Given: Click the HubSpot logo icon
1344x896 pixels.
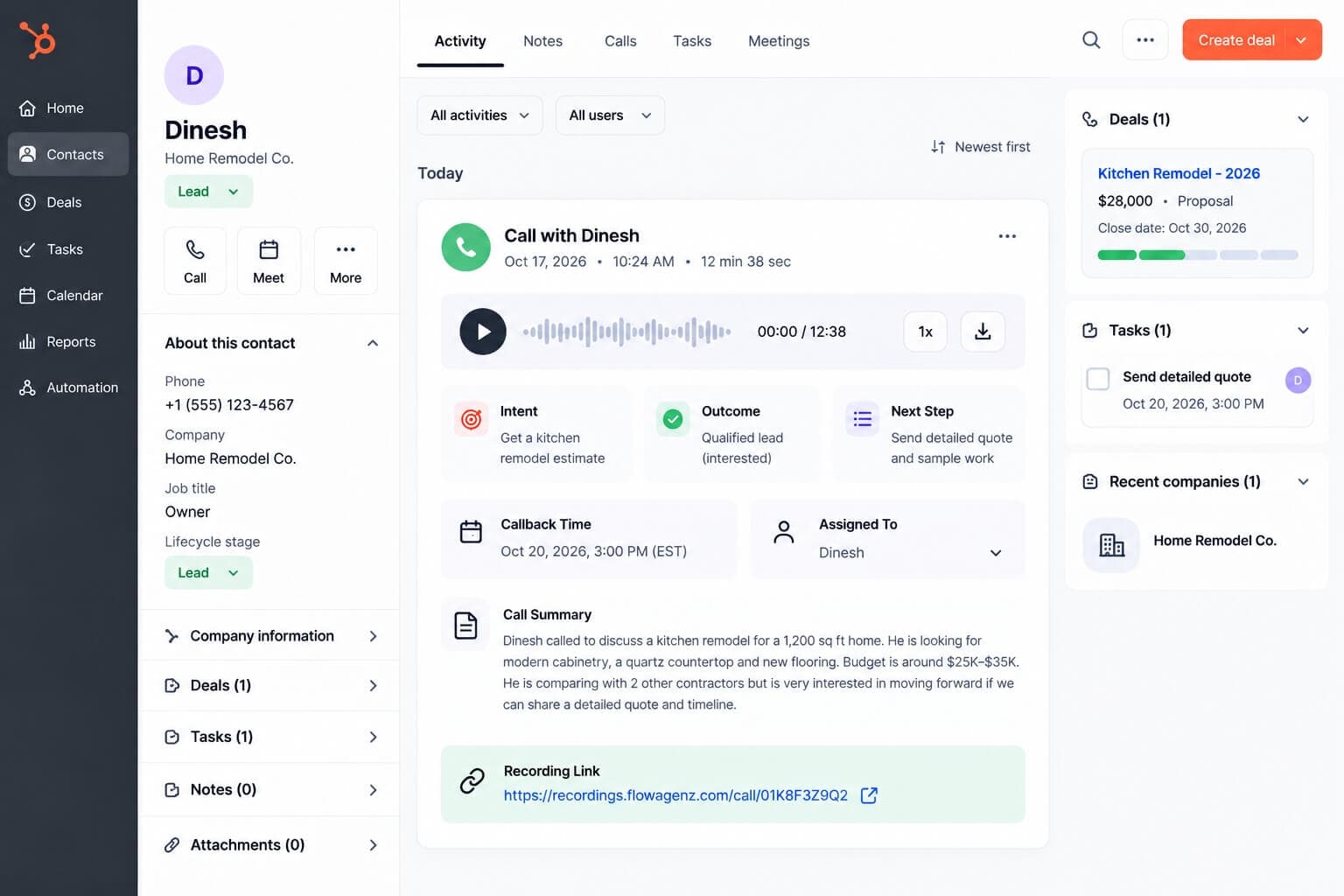Looking at the screenshot, I should (38, 40).
